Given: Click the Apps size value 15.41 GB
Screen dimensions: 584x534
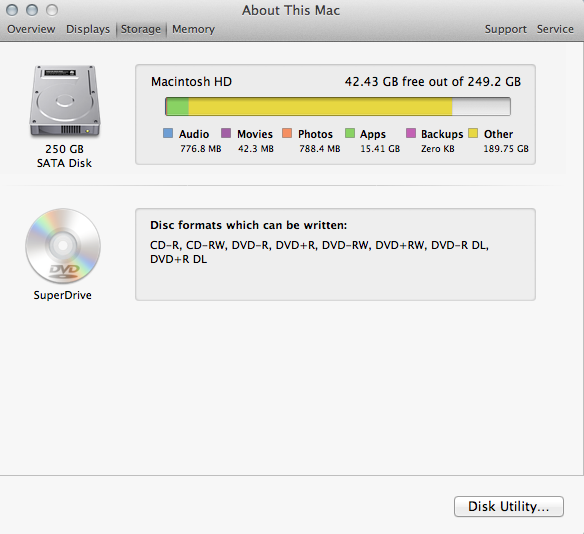Looking at the screenshot, I should [380, 149].
